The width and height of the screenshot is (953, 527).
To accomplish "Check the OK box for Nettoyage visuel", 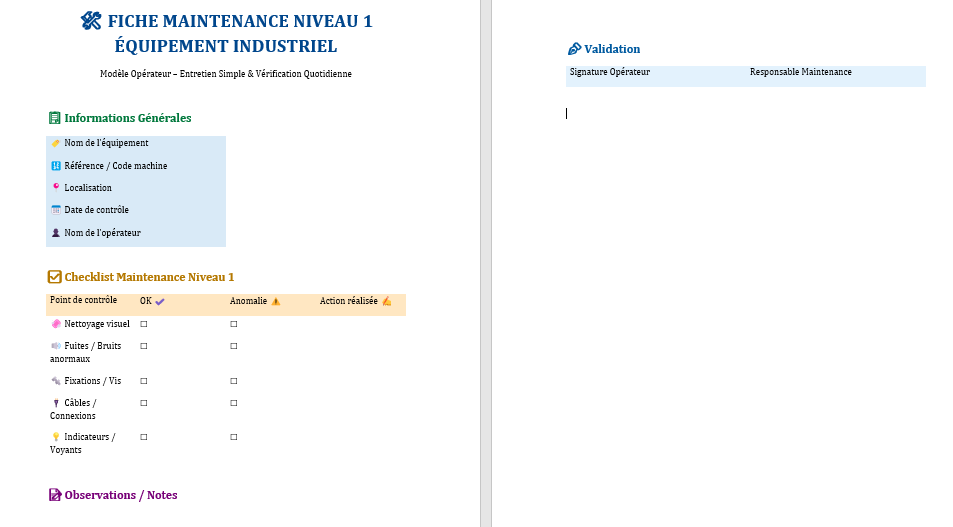I will [x=144, y=324].
